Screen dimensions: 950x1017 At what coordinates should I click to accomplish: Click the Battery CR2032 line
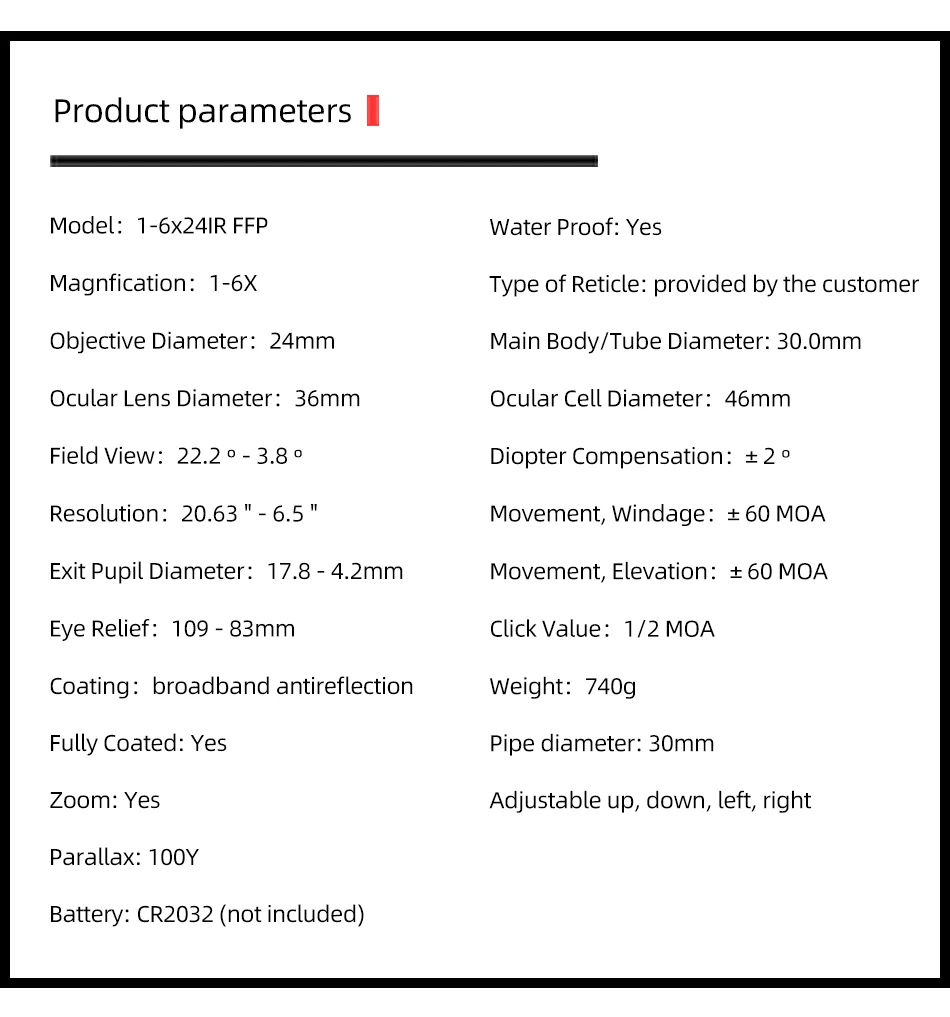point(207,914)
